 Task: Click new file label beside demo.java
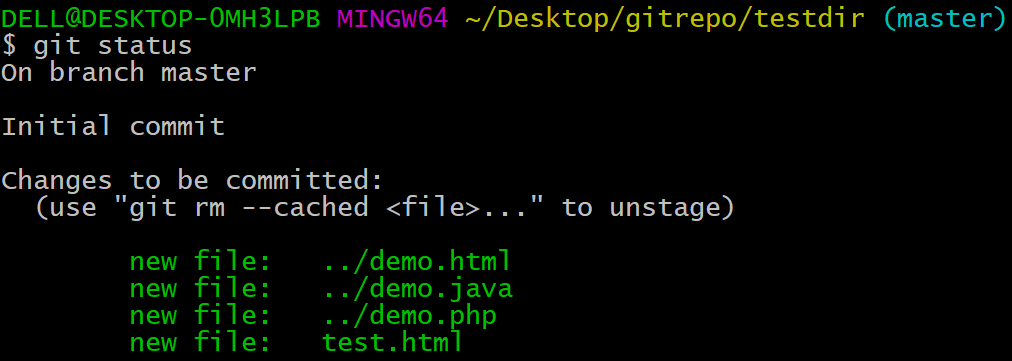click(x=199, y=288)
